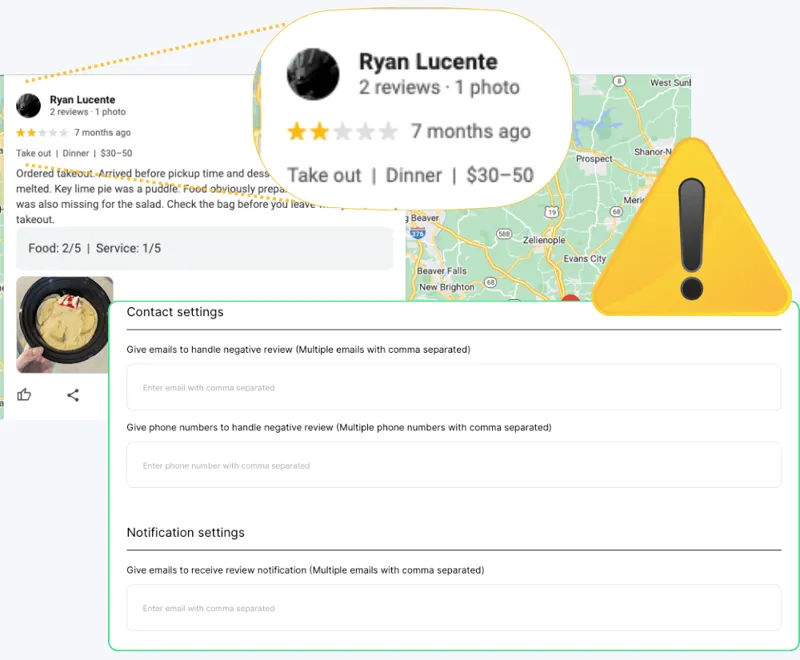Click the New Brighton label on the map
Screen dimensions: 800x660
click(446, 287)
